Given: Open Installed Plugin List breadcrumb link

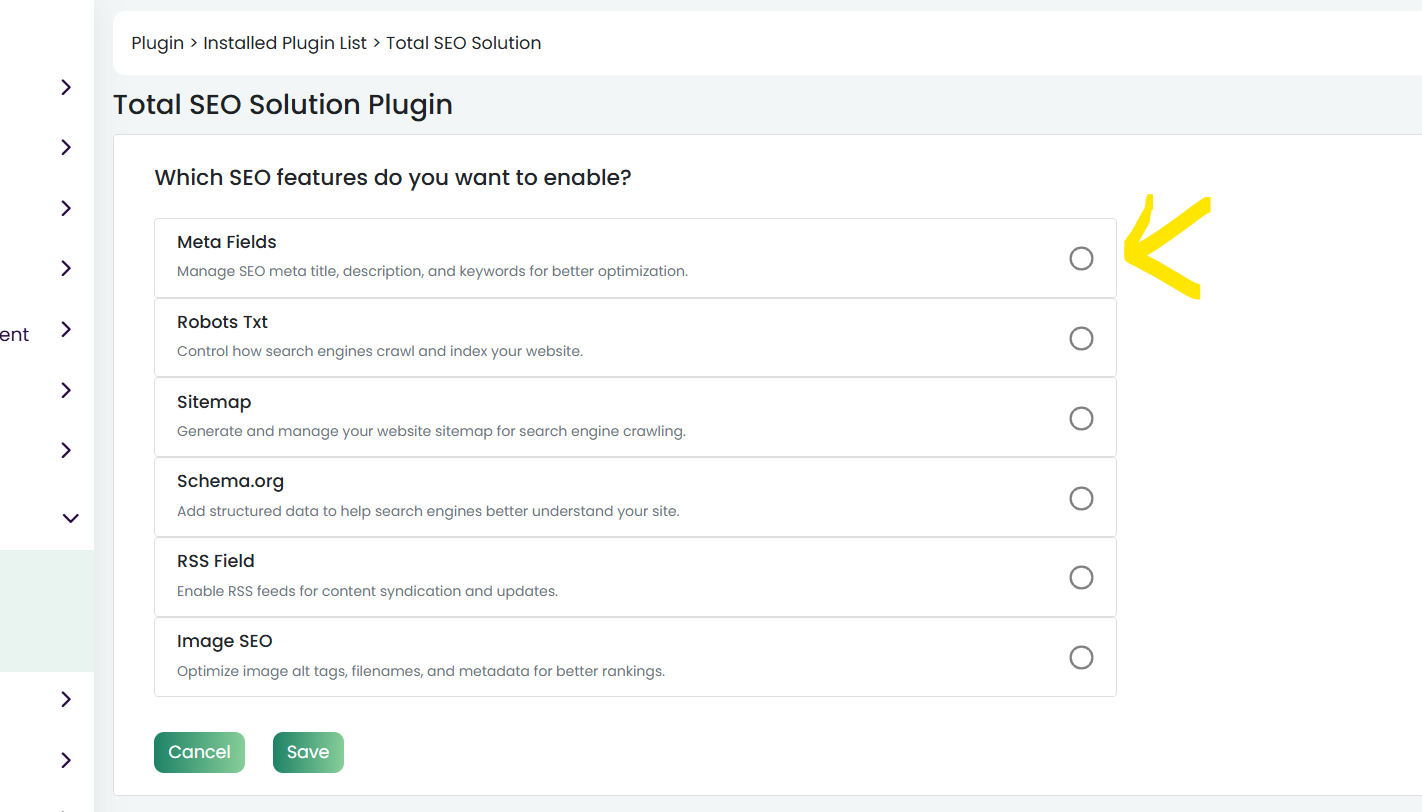Looking at the screenshot, I should (x=285, y=43).
